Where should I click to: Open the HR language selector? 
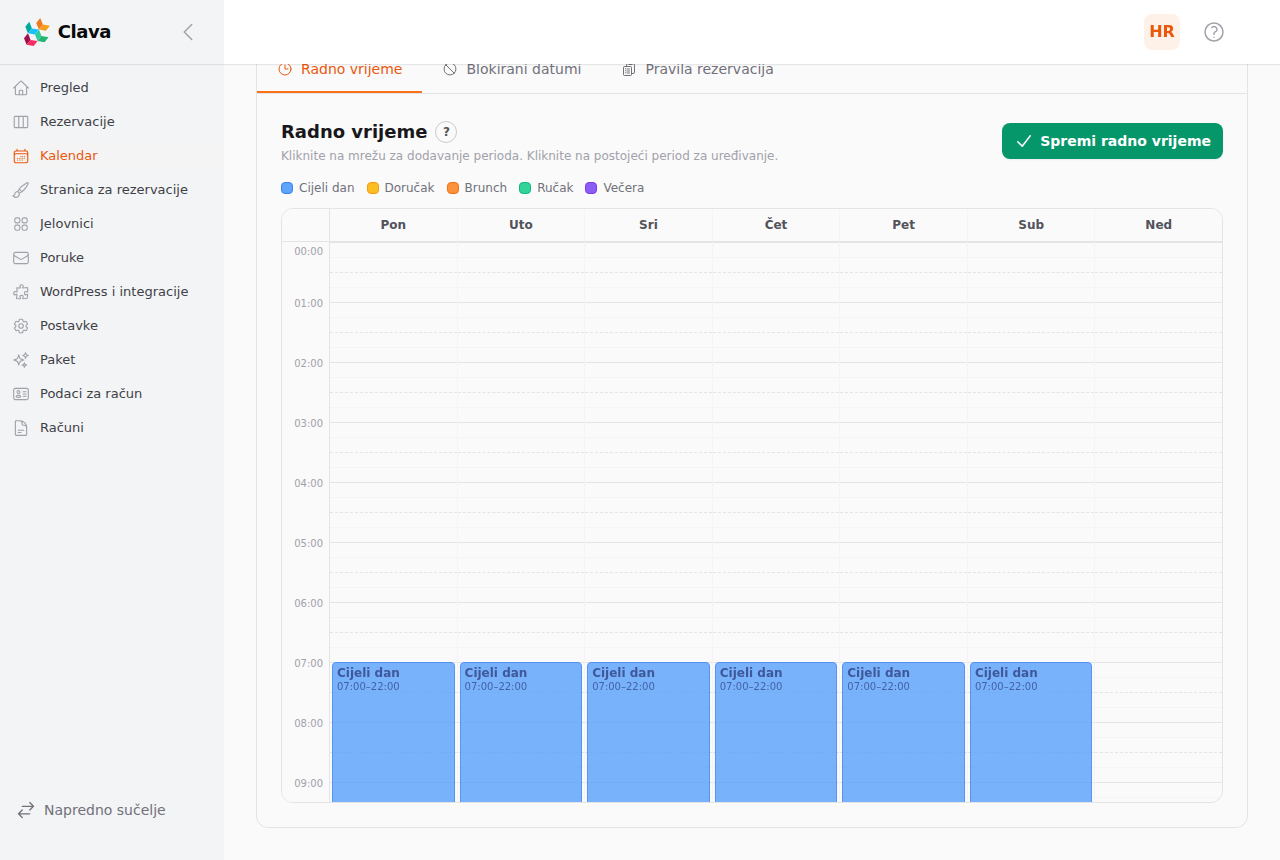1162,32
